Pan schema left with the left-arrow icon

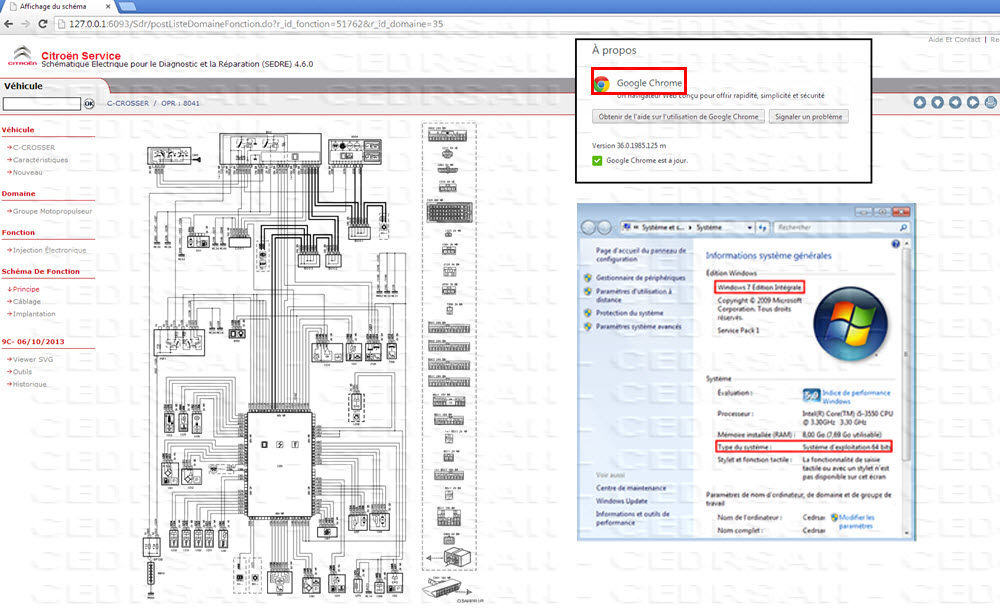pyautogui.click(x=955, y=102)
